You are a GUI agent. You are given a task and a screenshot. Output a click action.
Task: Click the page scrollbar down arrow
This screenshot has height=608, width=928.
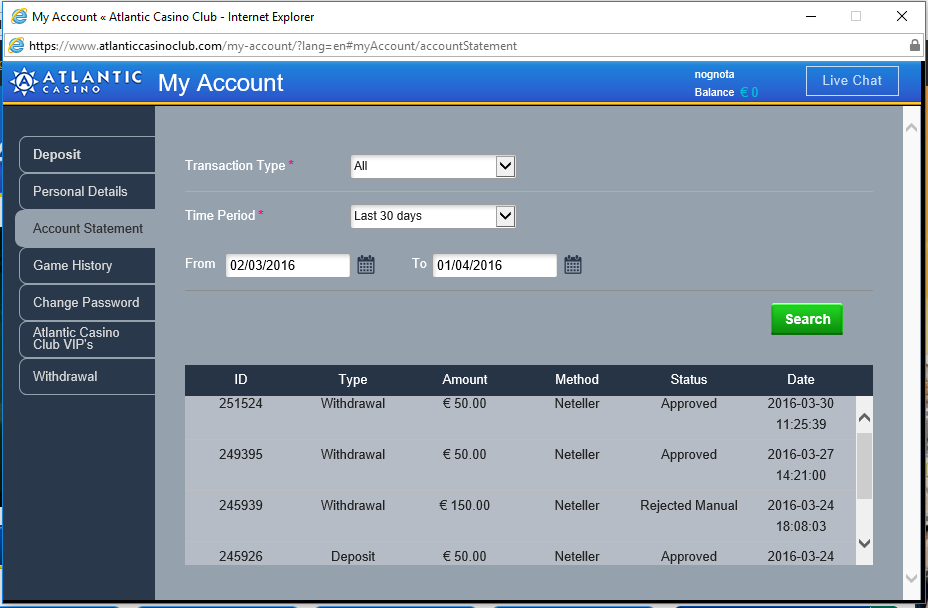(x=911, y=578)
